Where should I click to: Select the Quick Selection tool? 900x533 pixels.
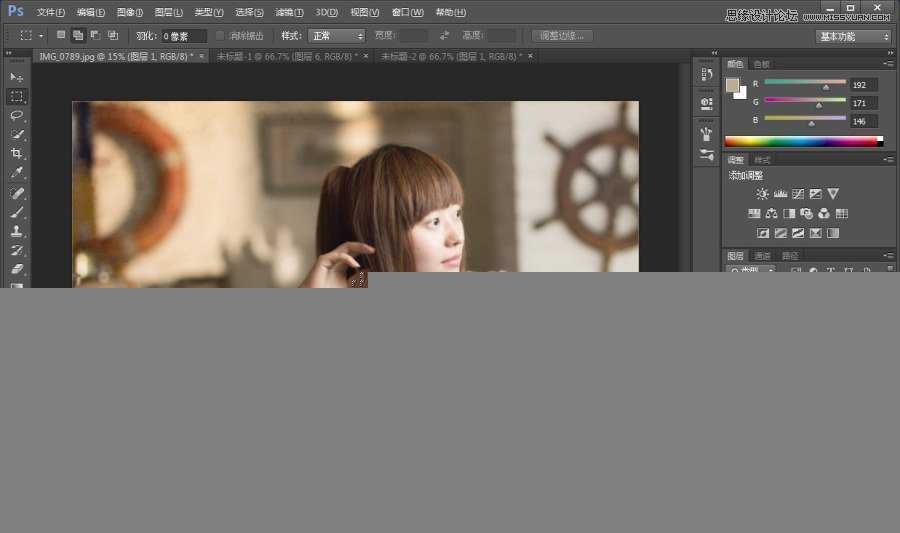17,134
